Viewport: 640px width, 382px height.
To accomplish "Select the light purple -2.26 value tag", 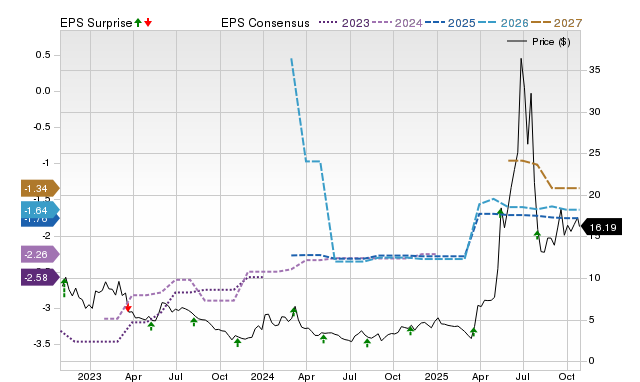I will click(x=40, y=255).
